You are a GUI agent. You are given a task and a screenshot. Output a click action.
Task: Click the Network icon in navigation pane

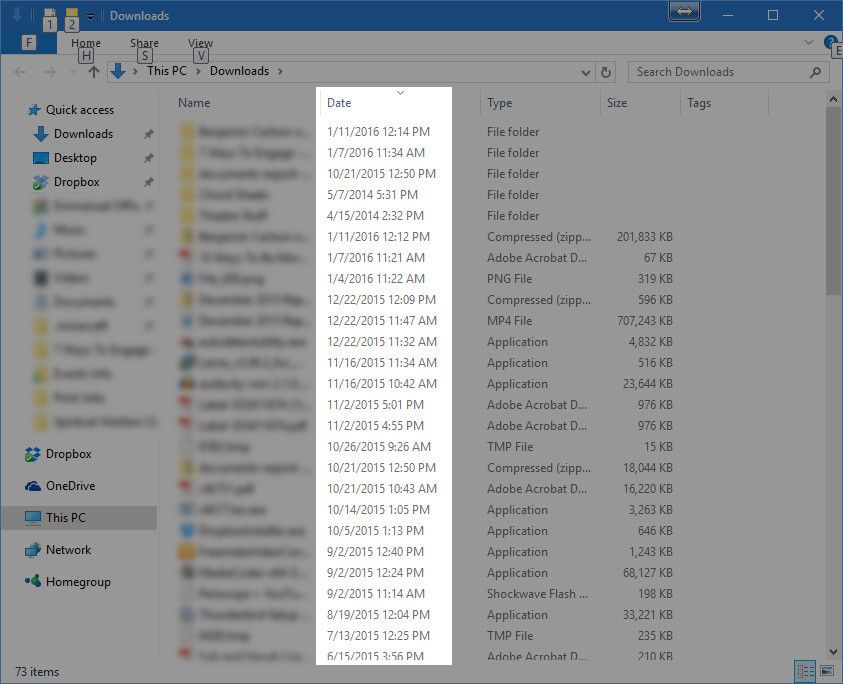coord(33,550)
